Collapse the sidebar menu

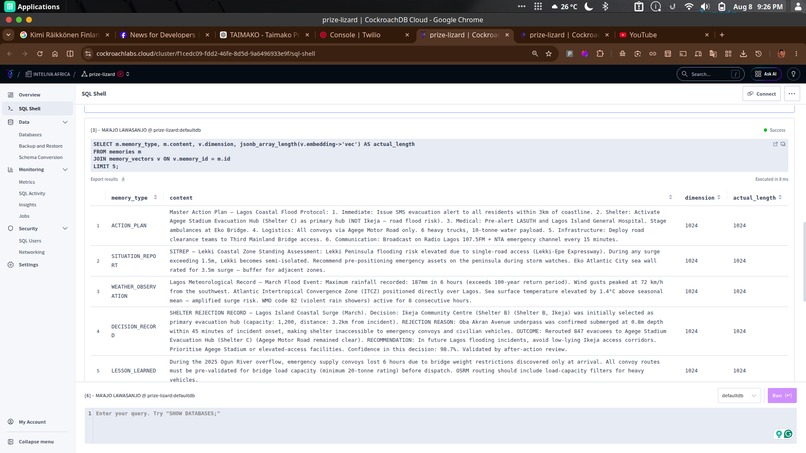coord(36,442)
